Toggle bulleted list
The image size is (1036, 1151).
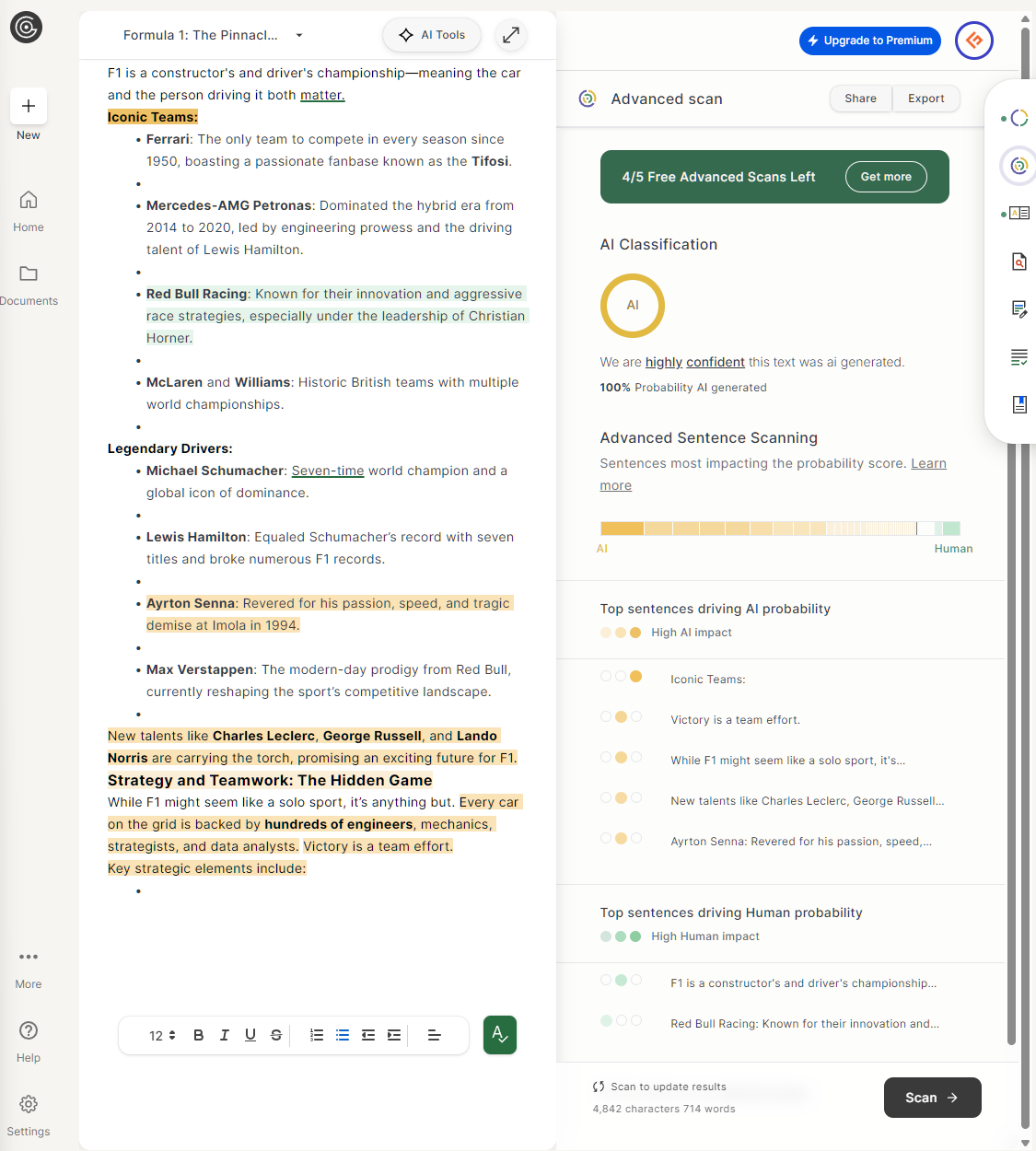(343, 1035)
